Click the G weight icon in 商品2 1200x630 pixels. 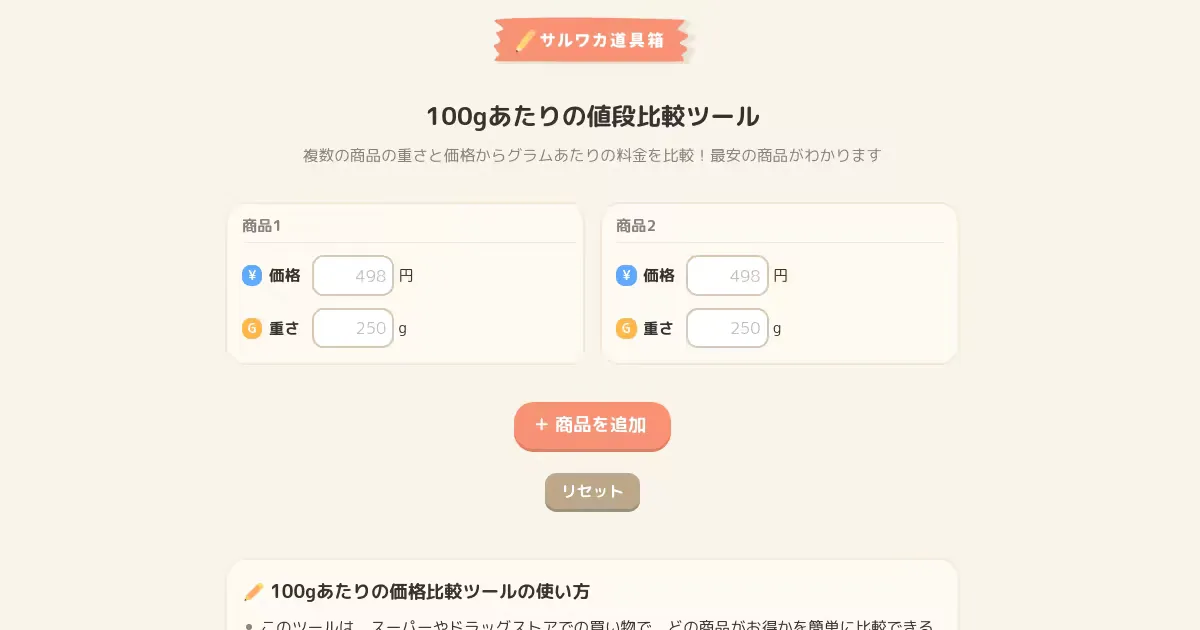tap(626, 328)
